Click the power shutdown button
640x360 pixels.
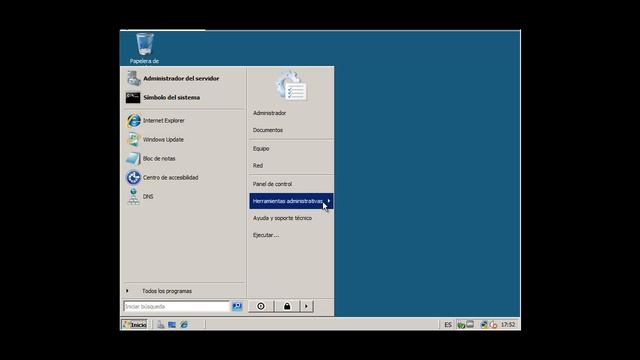click(x=261, y=306)
